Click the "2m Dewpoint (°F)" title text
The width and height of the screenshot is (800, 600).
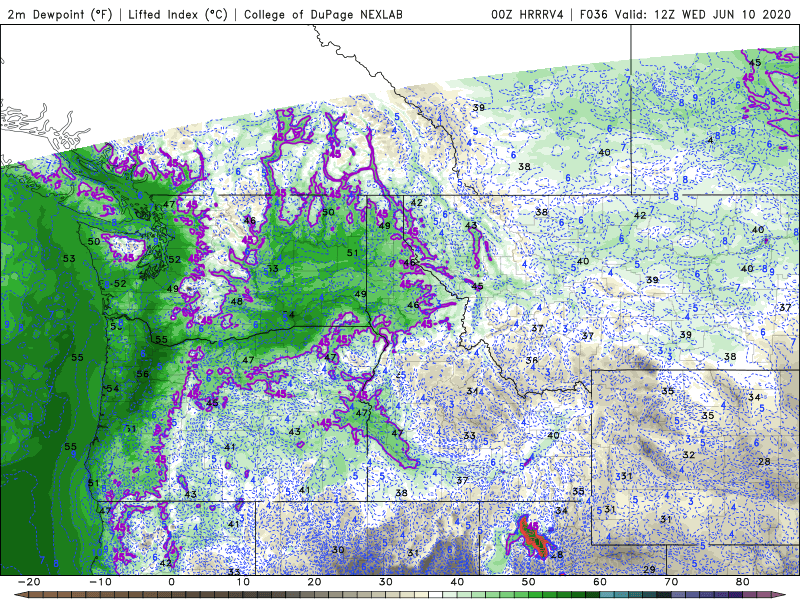pyautogui.click(x=60, y=15)
